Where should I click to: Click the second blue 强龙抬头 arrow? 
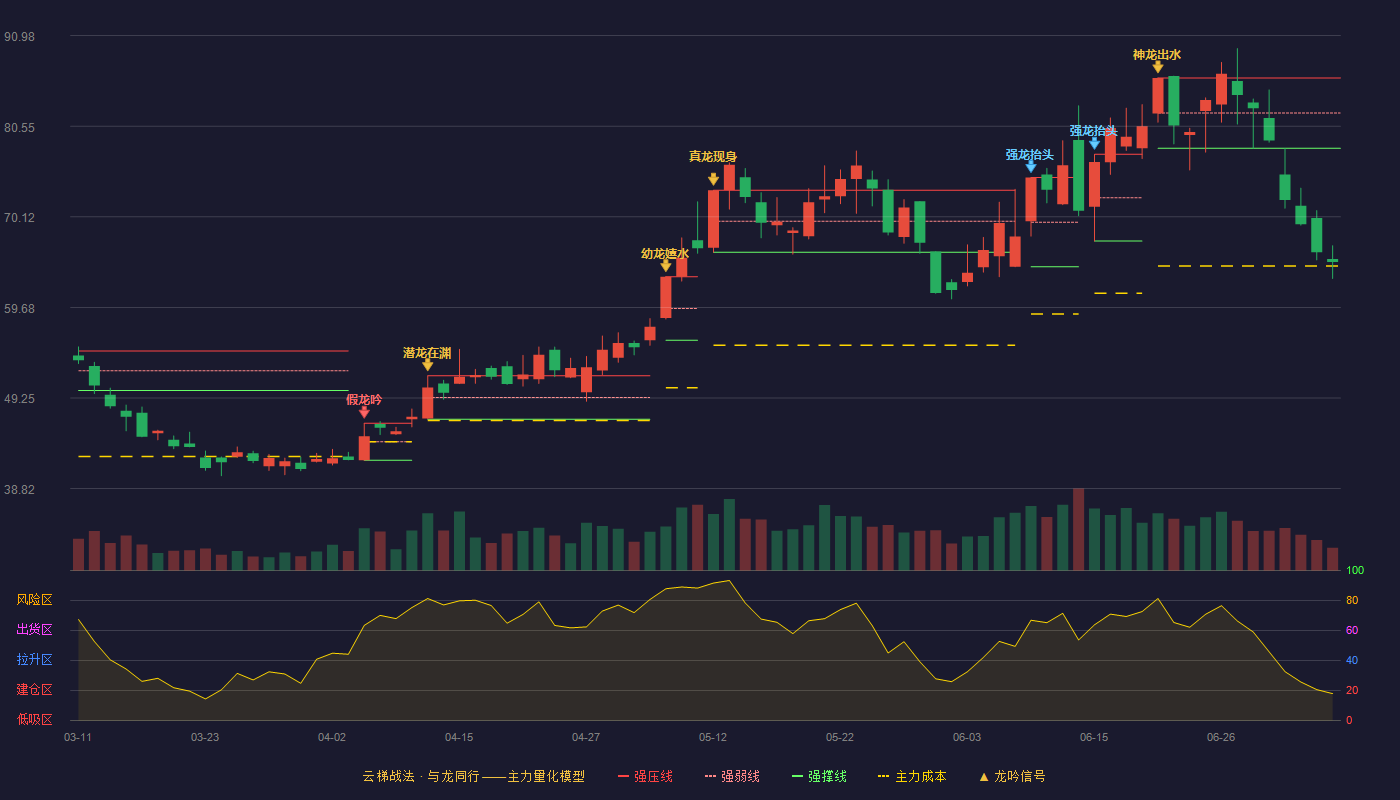1094,144
